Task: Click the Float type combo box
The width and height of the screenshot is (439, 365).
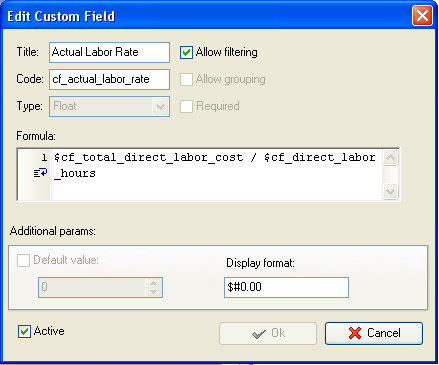Action: pos(109,106)
